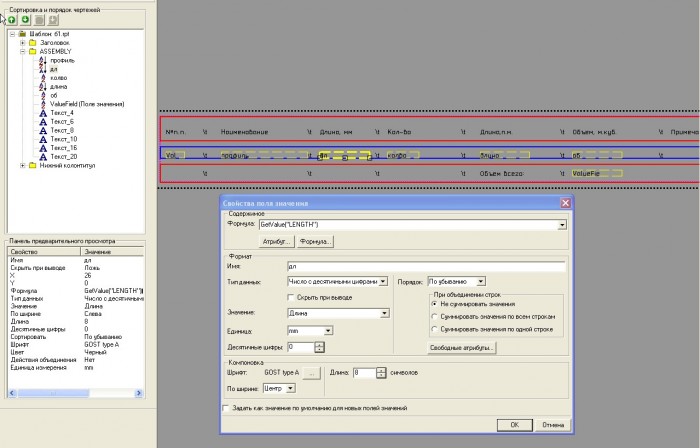Screen dimensions: 700x448
Task: Click the sort icon beside длина in tree
Action: coord(43,87)
